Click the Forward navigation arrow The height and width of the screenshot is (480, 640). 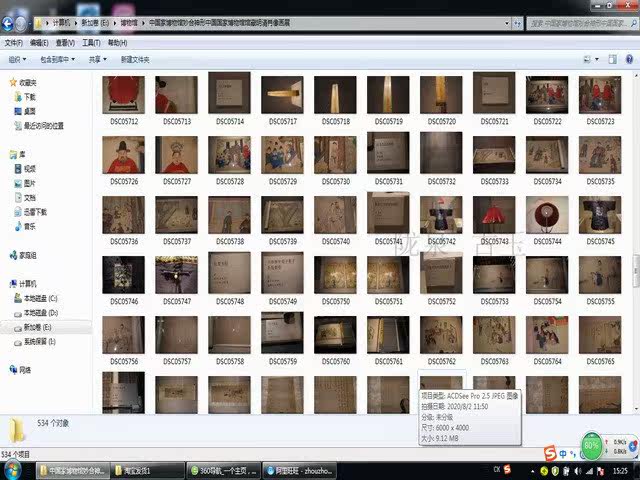[21, 24]
